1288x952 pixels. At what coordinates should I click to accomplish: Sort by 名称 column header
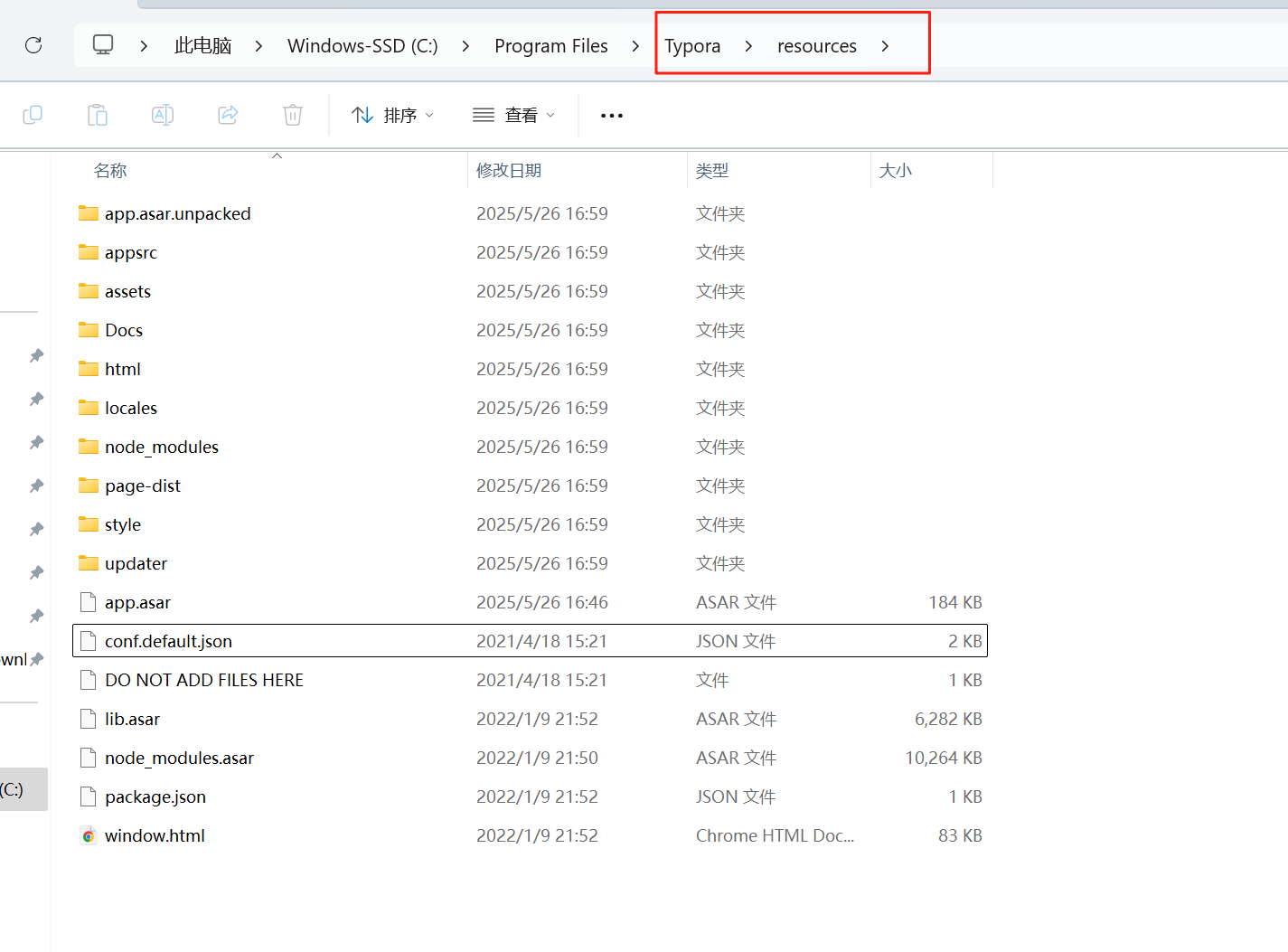click(110, 171)
